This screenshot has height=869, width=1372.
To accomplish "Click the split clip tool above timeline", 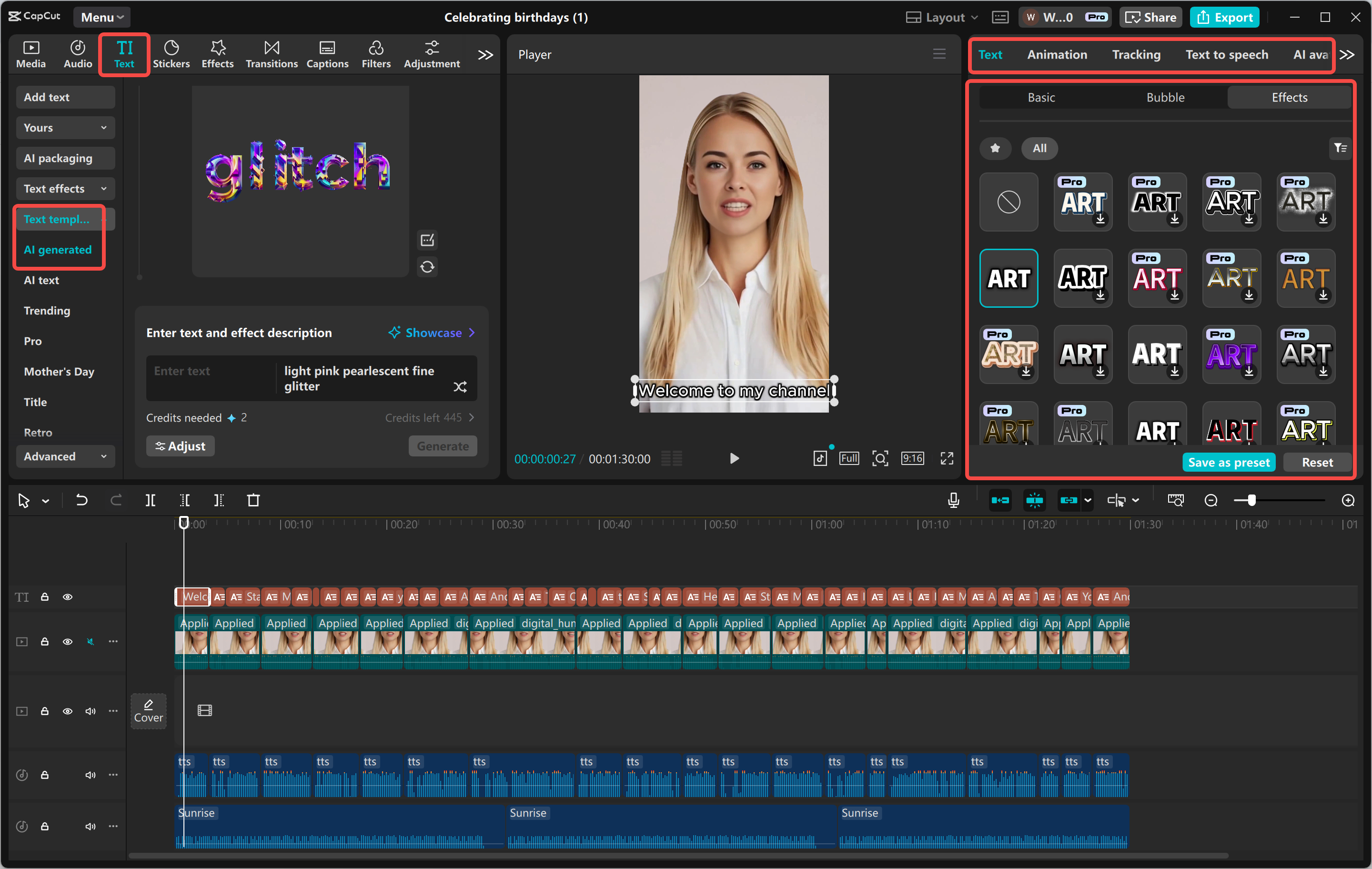I will 151,500.
